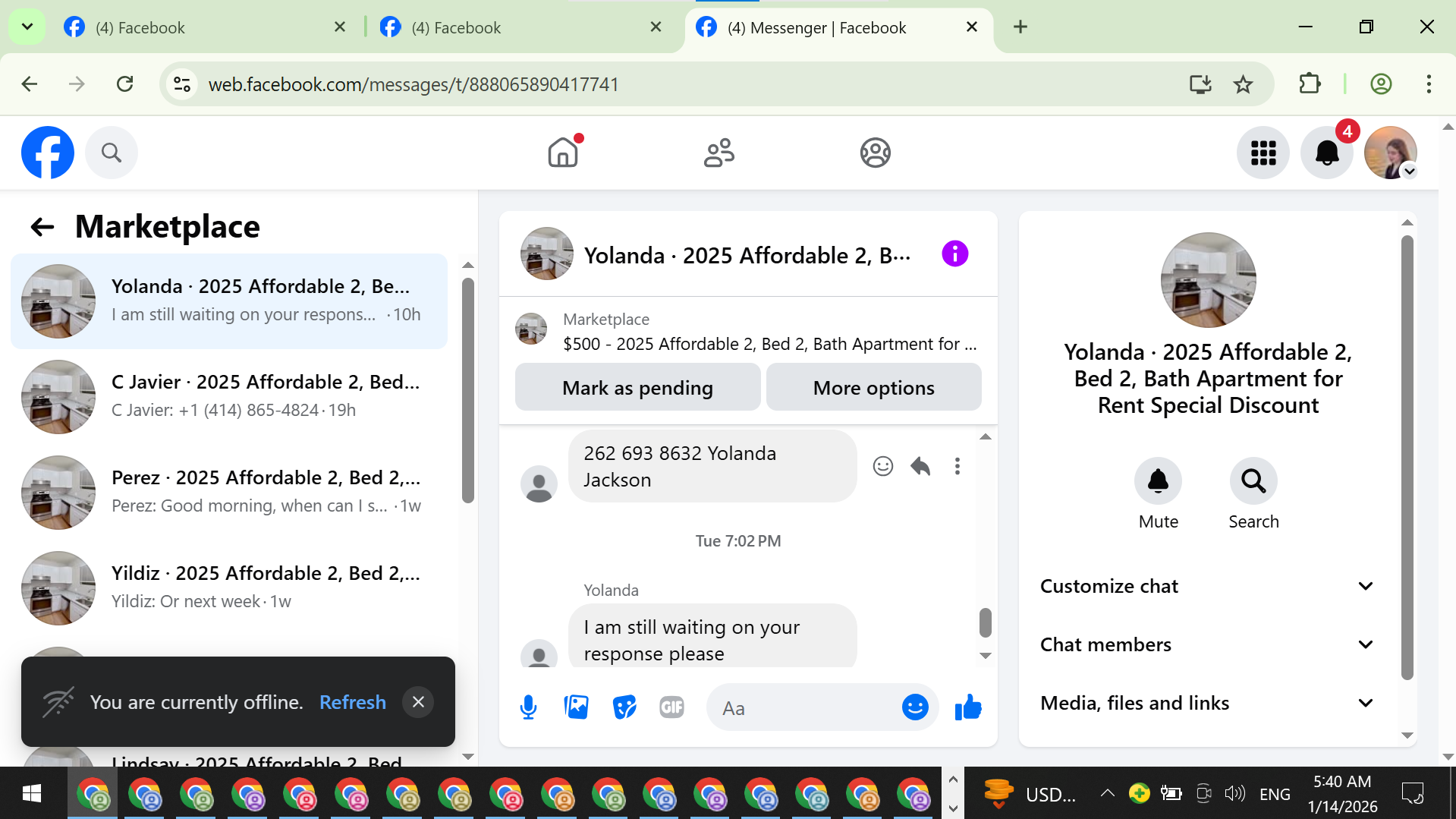Open a new browser tab
This screenshot has width=1456, height=819.
point(1020,27)
